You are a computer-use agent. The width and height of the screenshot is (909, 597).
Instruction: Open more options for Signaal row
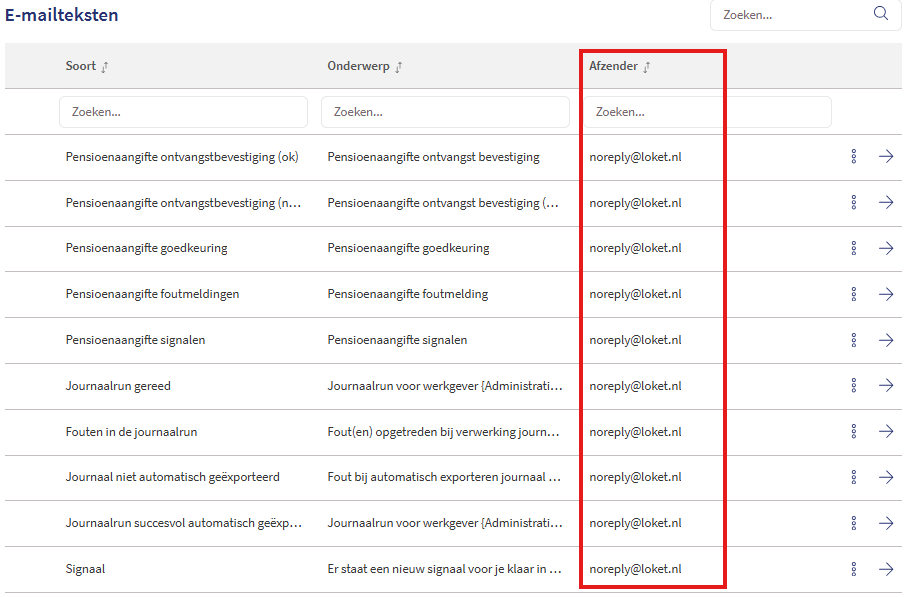pos(854,569)
